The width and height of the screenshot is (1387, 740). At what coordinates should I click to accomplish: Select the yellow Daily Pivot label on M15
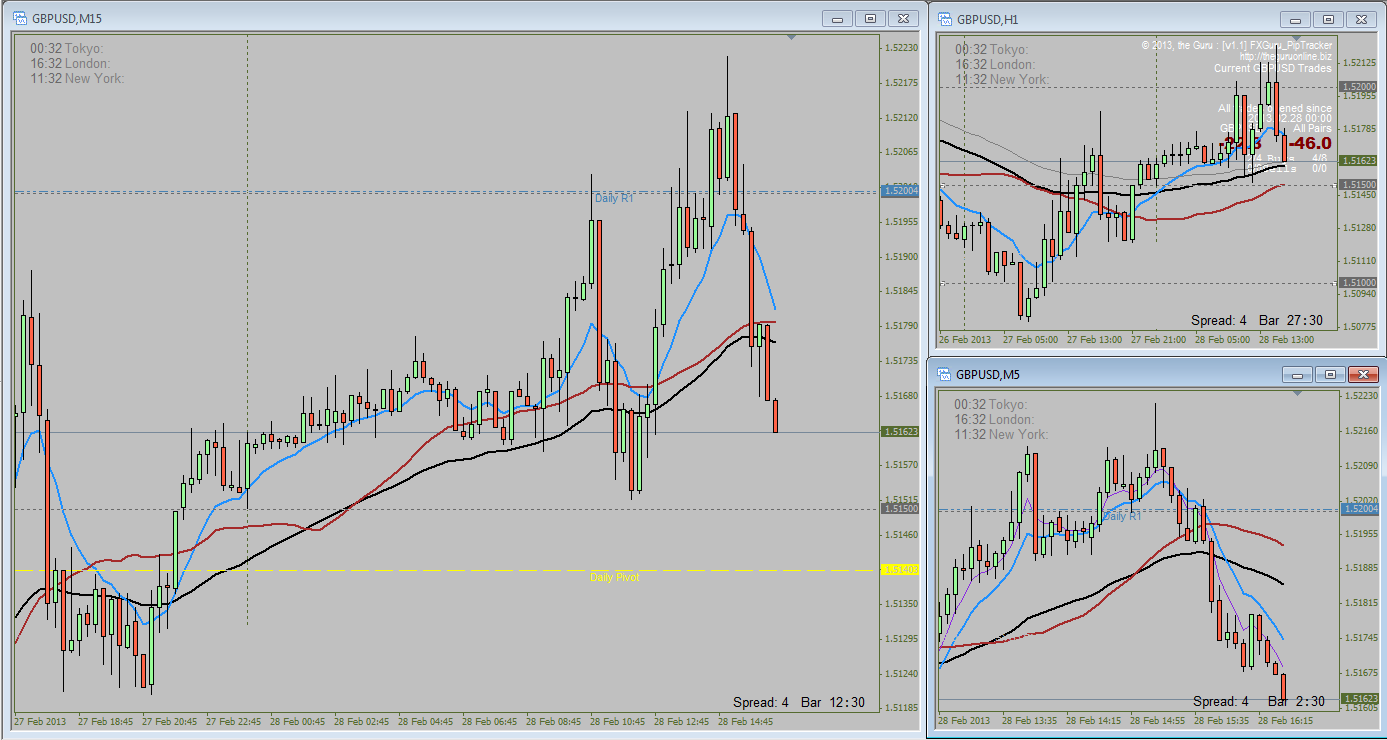click(x=614, y=577)
